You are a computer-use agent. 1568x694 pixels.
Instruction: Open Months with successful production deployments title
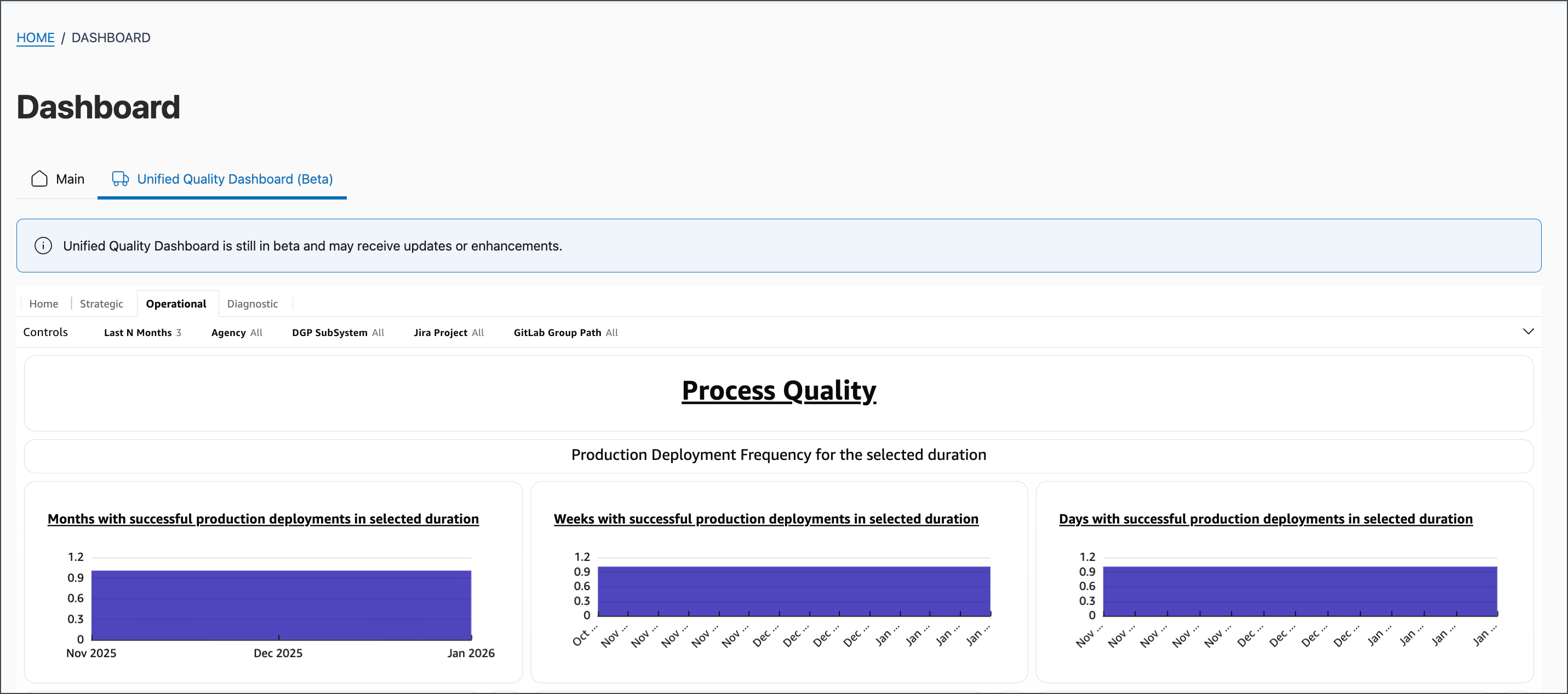[263, 519]
